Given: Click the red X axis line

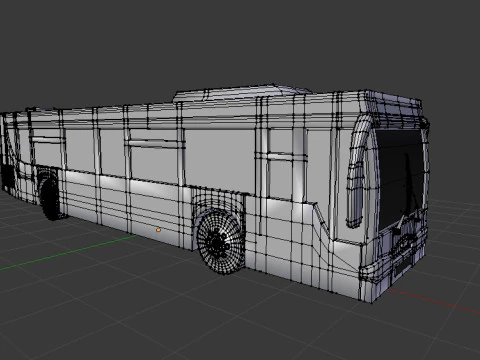Looking at the screenshot, I should 433,302.
